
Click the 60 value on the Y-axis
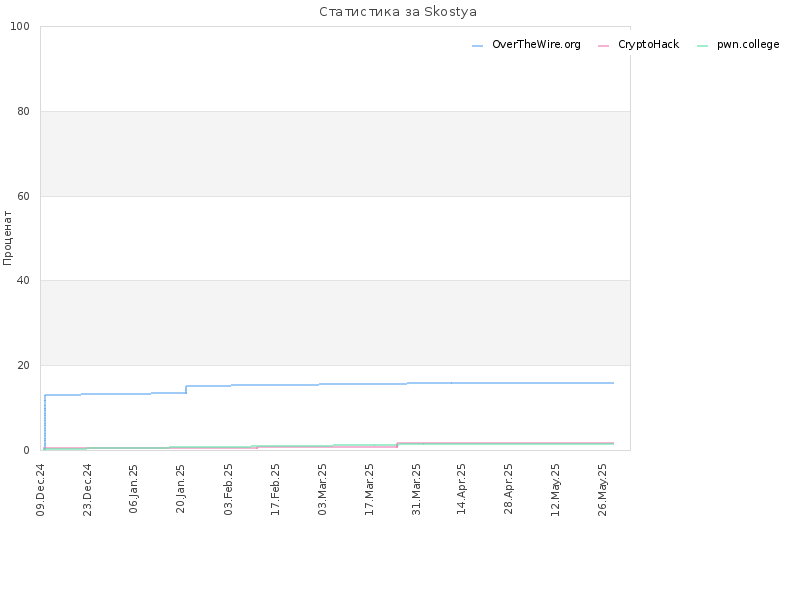[23, 196]
